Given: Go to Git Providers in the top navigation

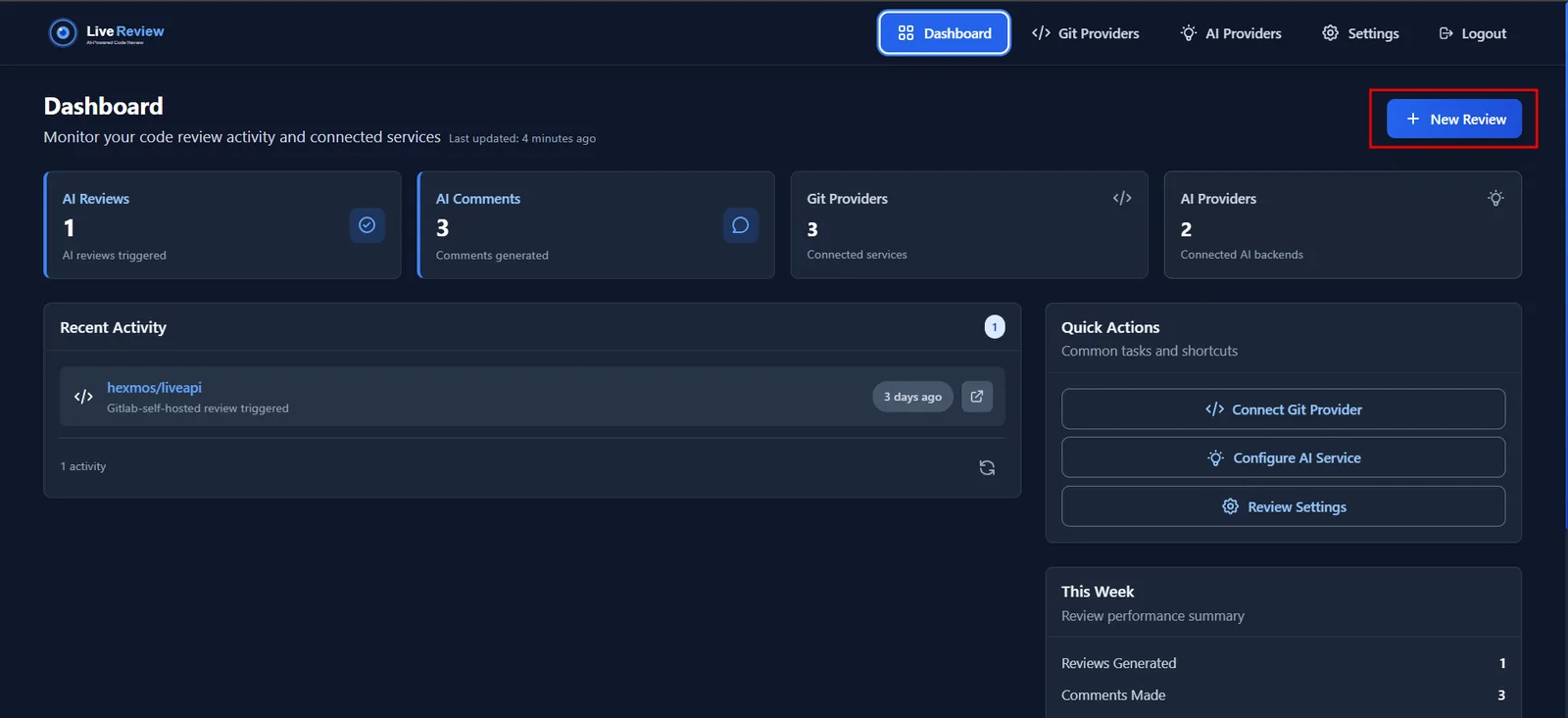Looking at the screenshot, I should pos(1085,33).
